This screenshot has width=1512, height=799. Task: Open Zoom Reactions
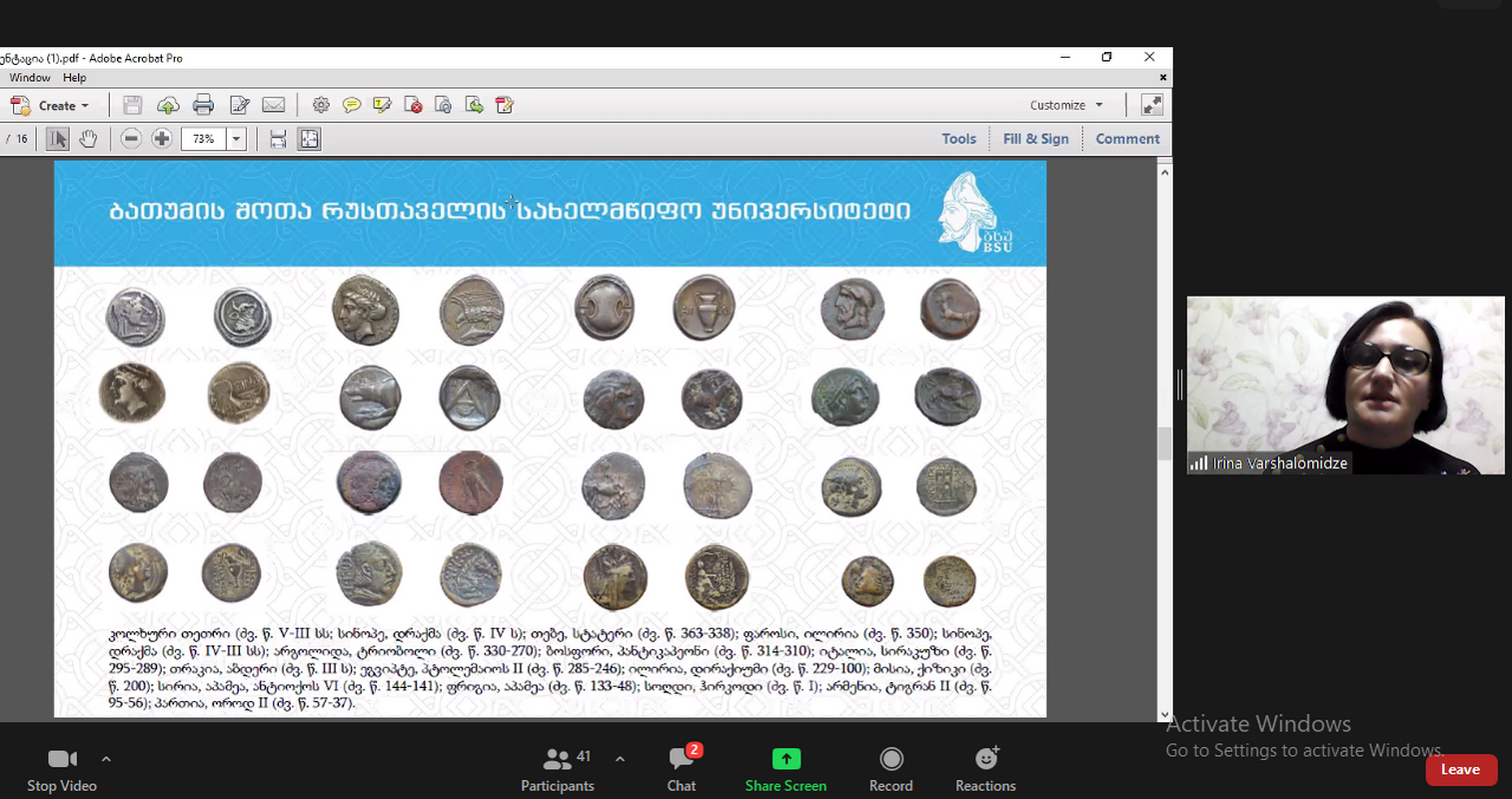click(985, 769)
